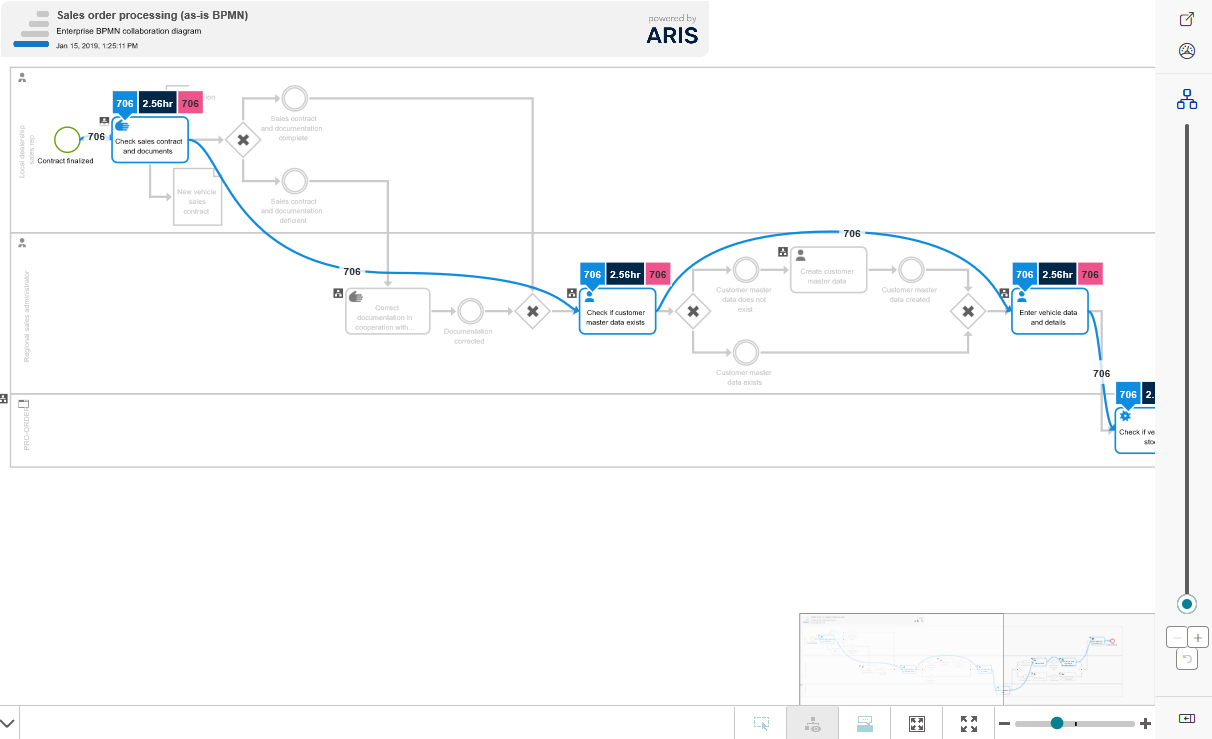This screenshot has width=1212, height=739.
Task: Click 2.56hr badge above 'Enter vehicle data'
Action: pos(1057,274)
